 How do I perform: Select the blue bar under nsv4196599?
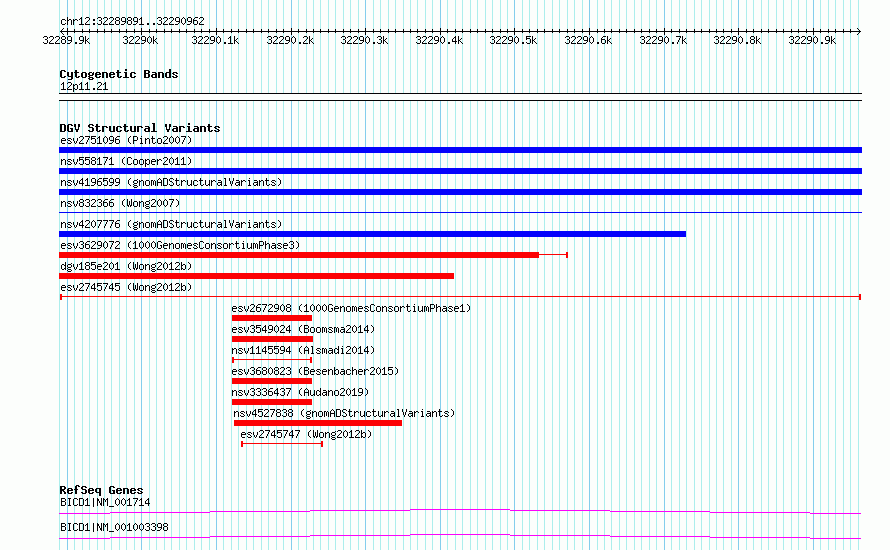click(460, 192)
